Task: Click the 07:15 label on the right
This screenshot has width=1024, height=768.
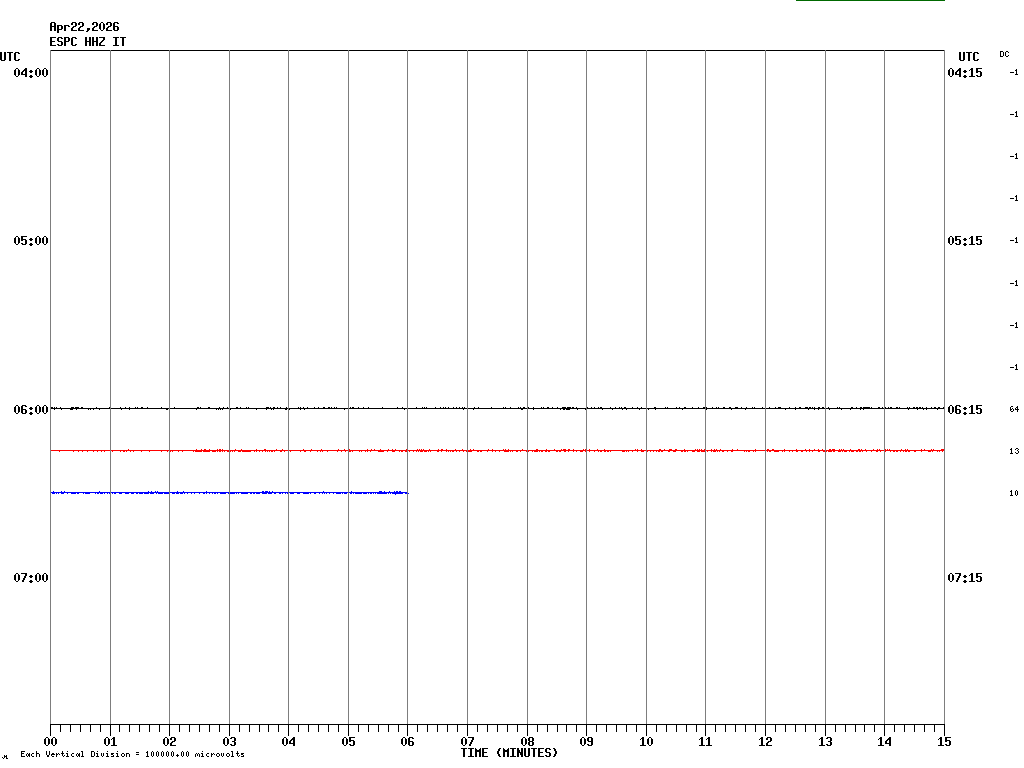Action: pyautogui.click(x=964, y=578)
